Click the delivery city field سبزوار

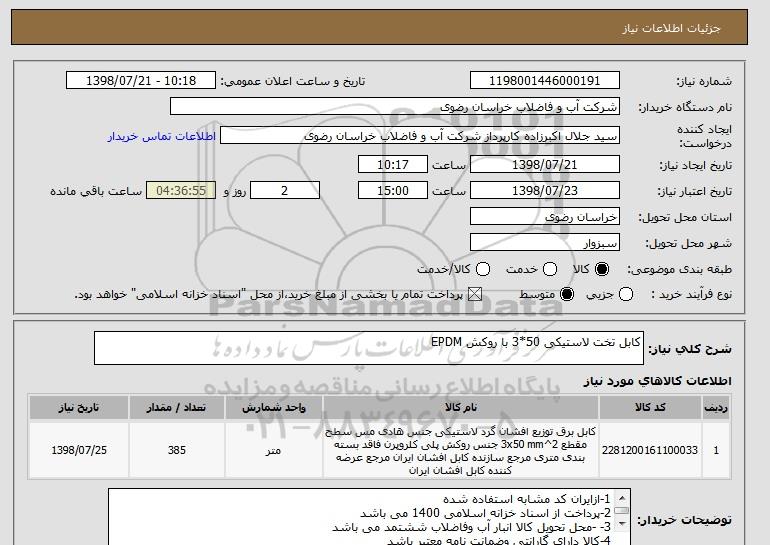point(545,243)
